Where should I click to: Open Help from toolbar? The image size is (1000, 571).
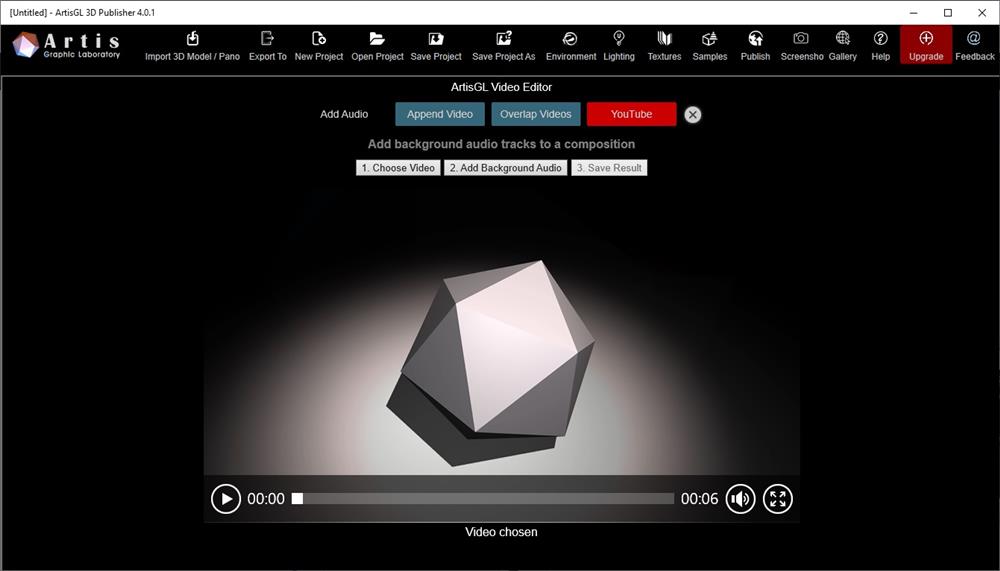[x=880, y=46]
